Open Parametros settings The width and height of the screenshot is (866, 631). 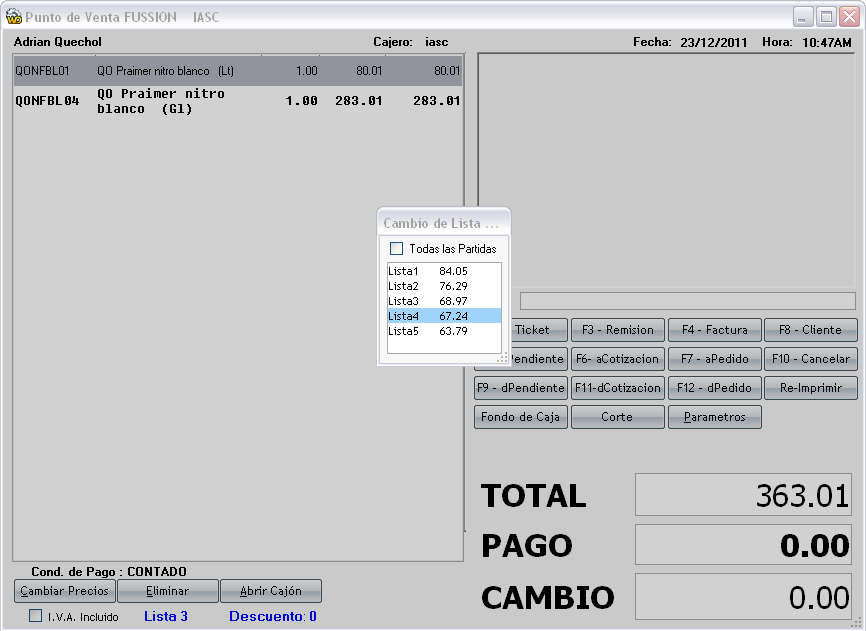[x=715, y=417]
